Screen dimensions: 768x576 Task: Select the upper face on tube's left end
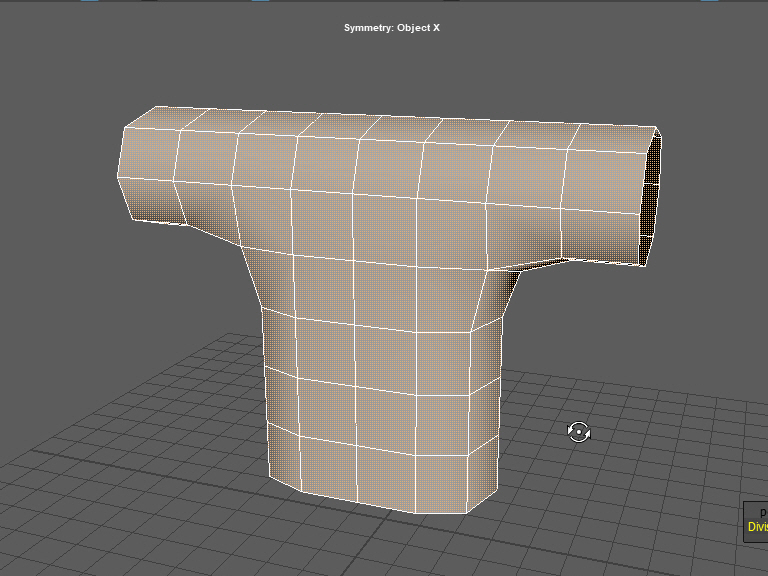[x=150, y=154]
